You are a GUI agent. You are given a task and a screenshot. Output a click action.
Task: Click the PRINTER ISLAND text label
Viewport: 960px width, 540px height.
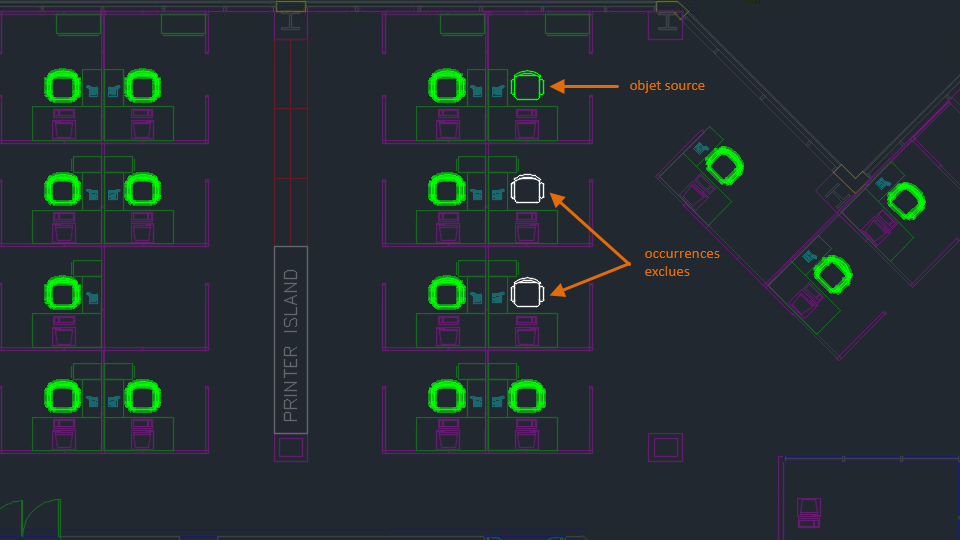(x=291, y=345)
